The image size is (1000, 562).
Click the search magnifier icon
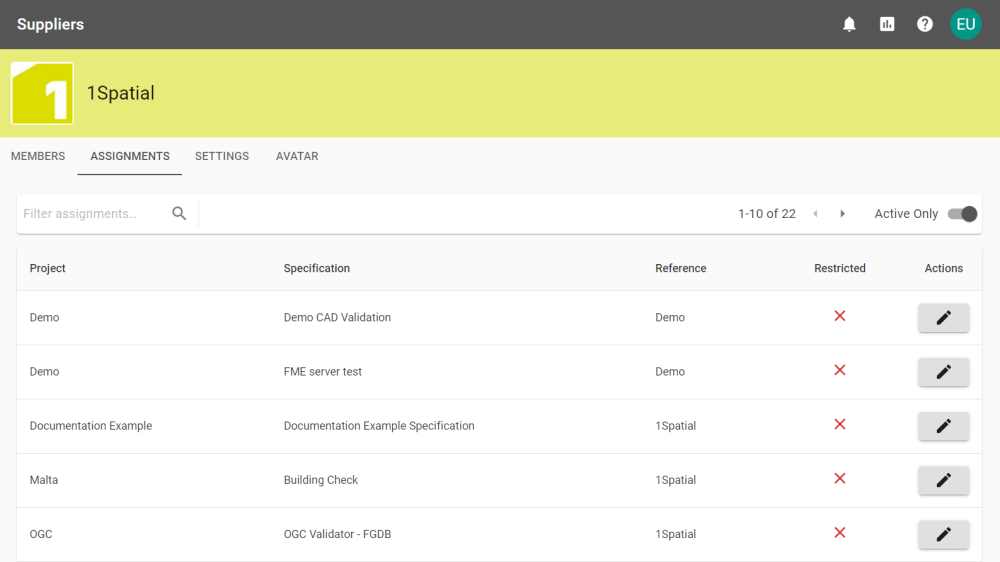(179, 214)
